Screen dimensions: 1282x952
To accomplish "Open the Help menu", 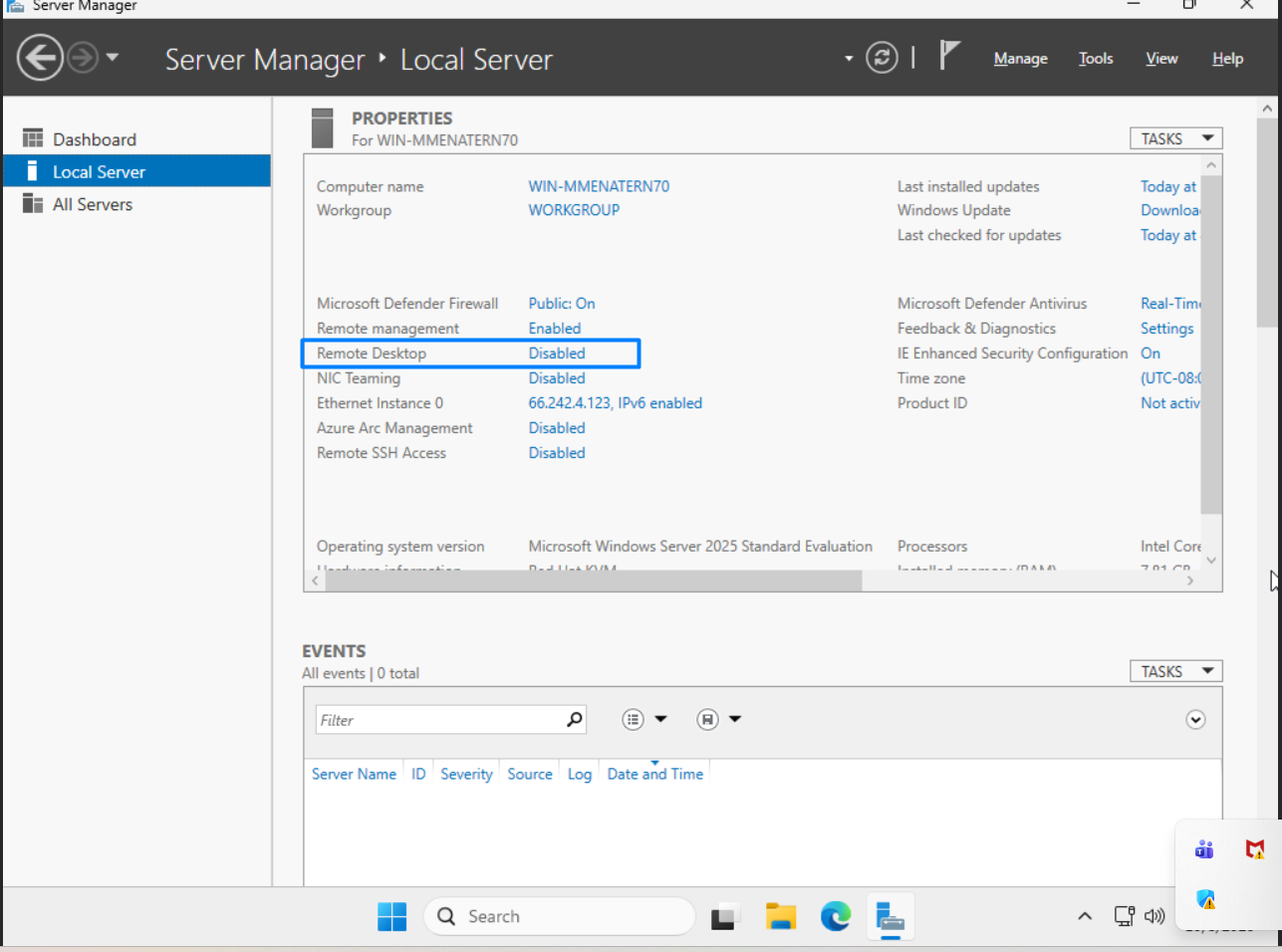I will click(1227, 59).
